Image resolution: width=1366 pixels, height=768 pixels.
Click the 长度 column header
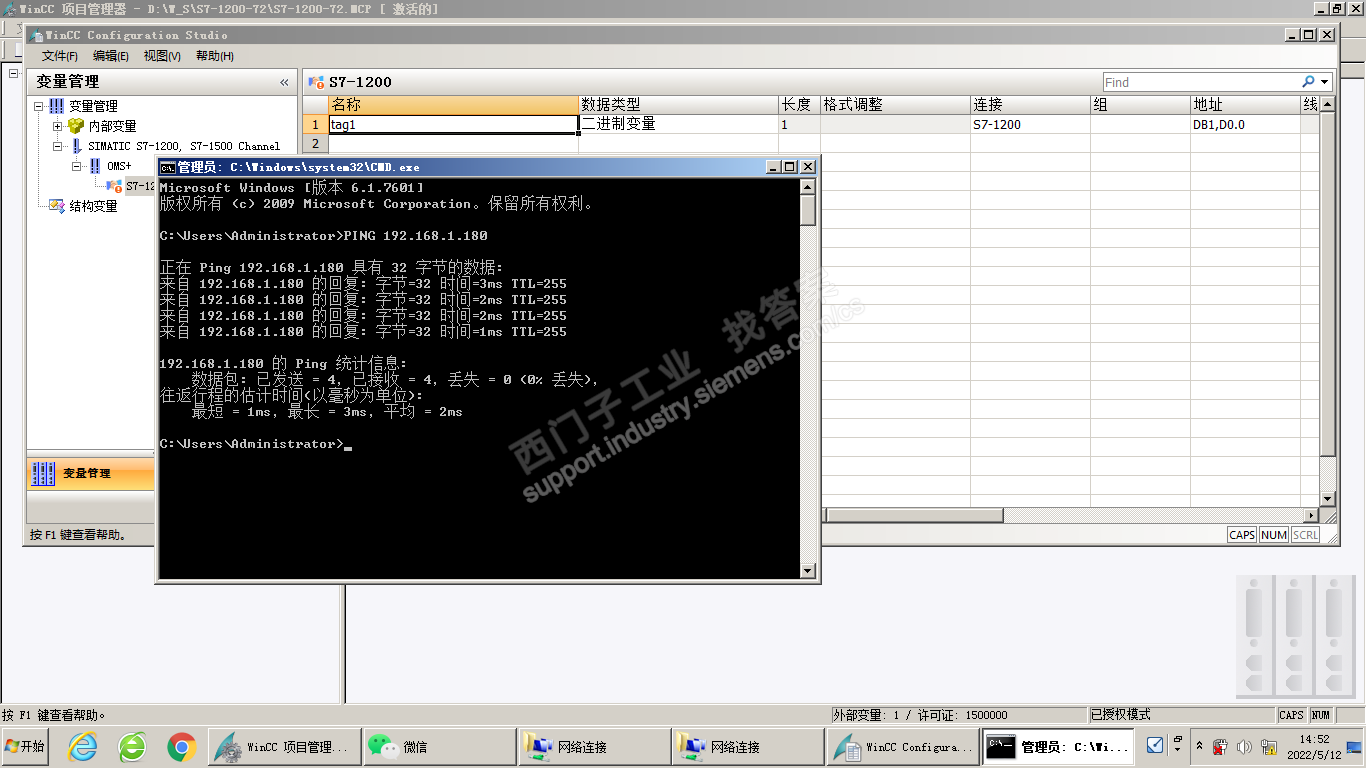pos(799,105)
